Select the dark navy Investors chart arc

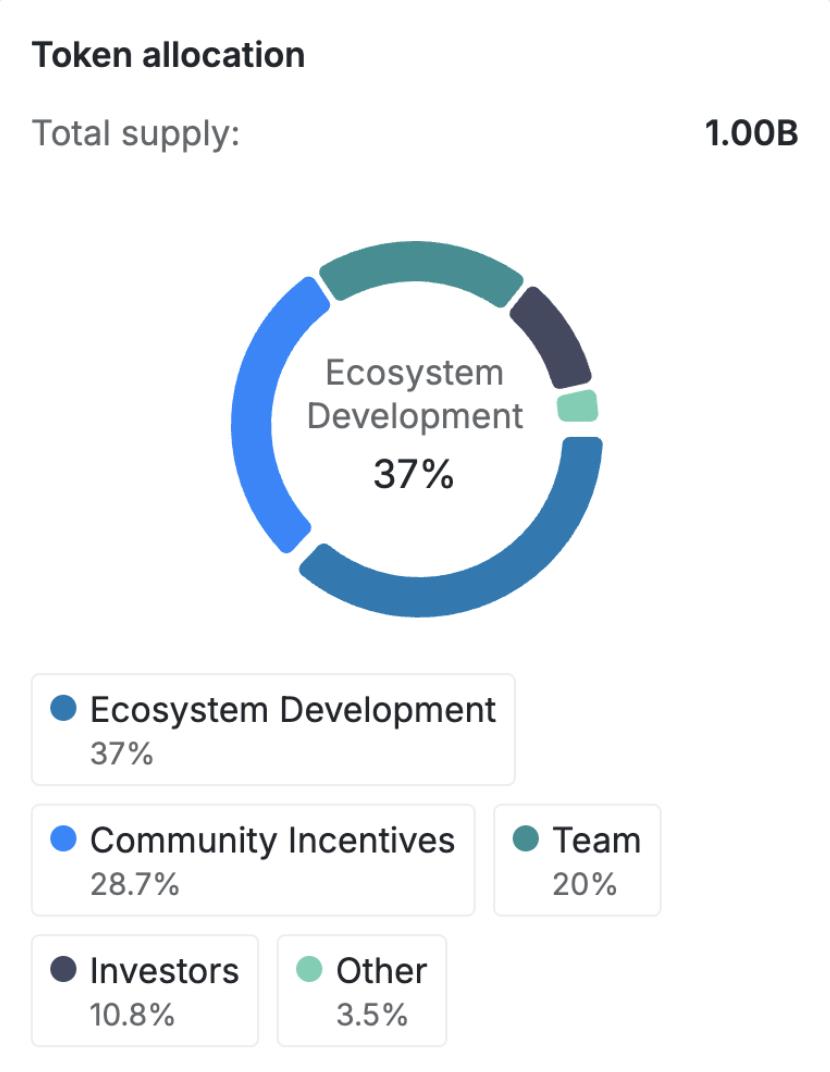coord(551,337)
